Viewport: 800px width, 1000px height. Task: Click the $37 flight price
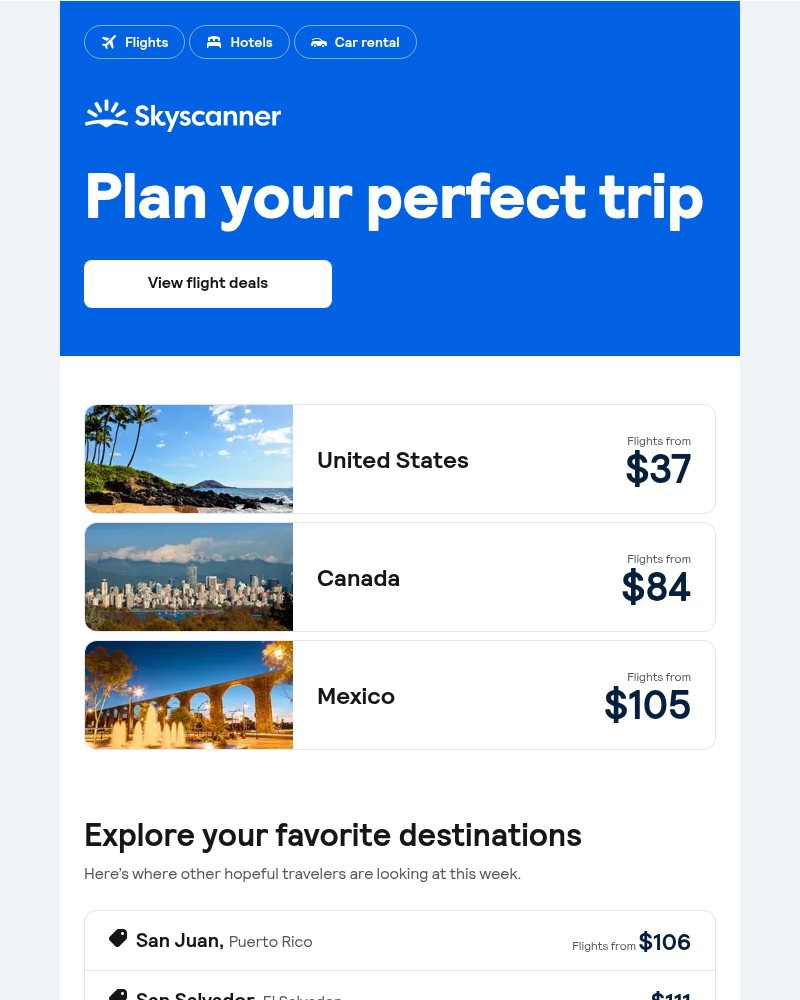pyautogui.click(x=658, y=469)
